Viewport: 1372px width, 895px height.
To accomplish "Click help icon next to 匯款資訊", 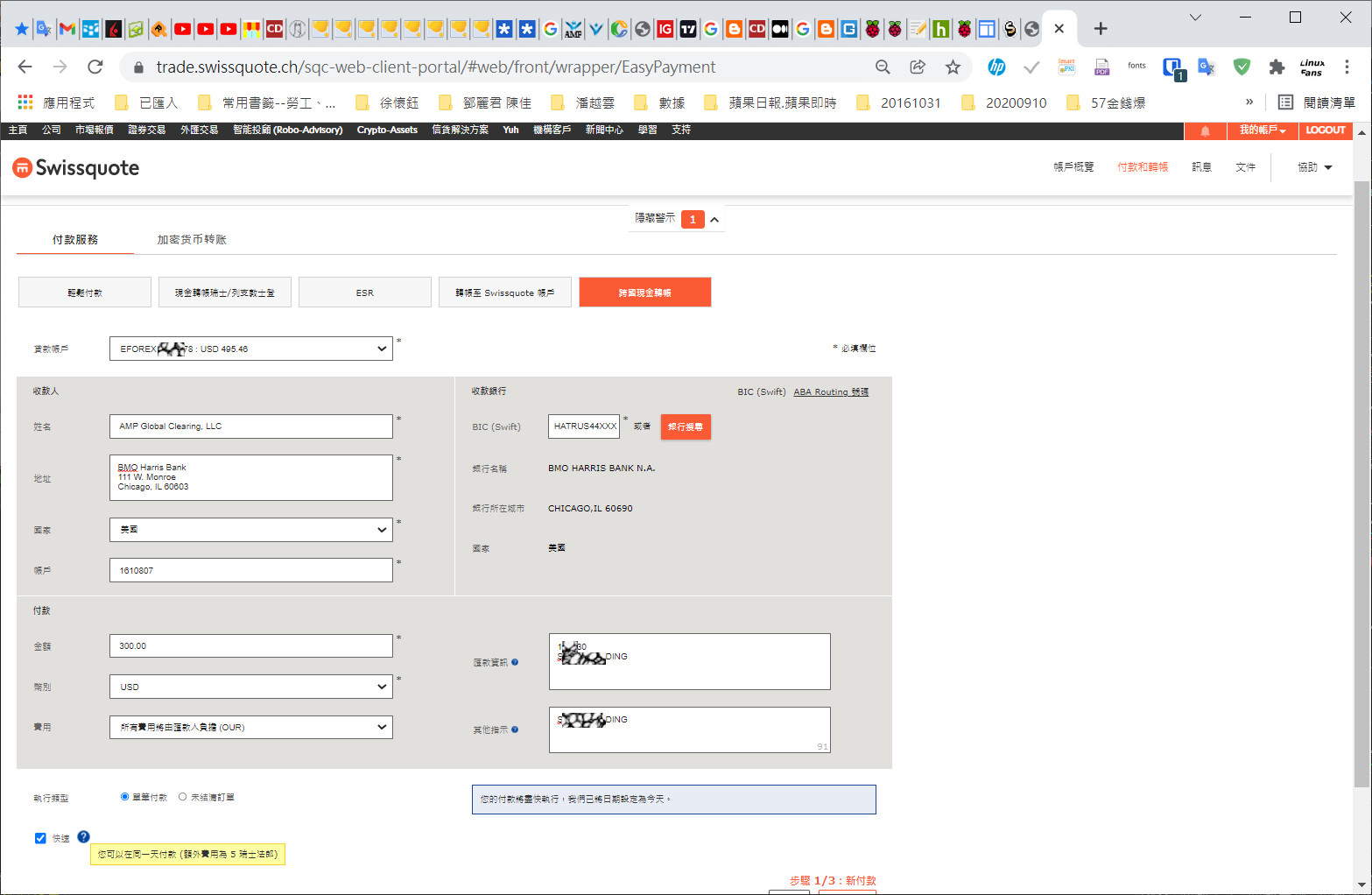I will [515, 662].
